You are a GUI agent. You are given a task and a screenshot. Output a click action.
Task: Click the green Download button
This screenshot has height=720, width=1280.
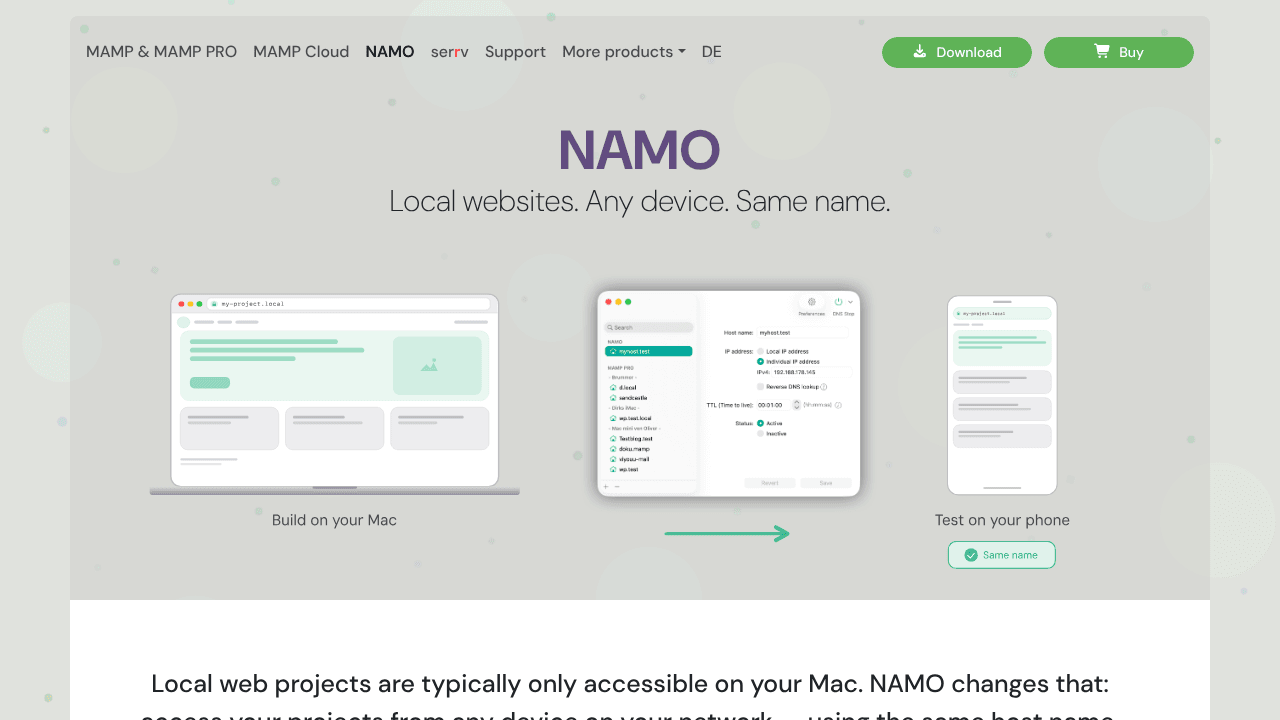957,52
